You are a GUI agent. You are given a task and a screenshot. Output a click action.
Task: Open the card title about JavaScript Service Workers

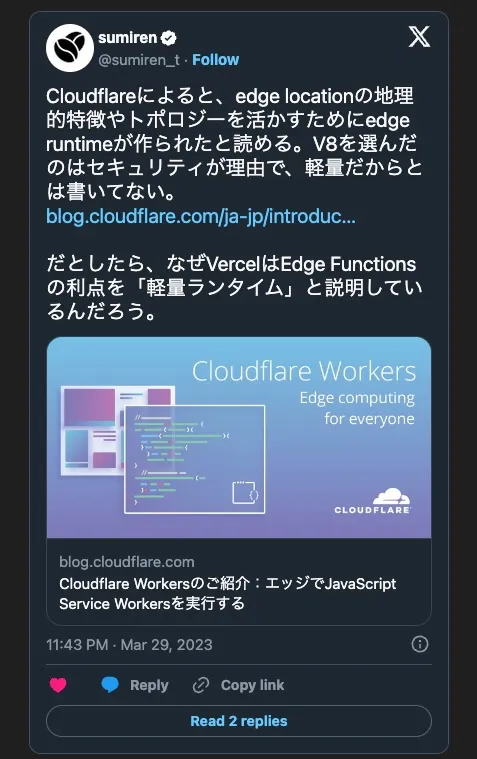point(228,593)
